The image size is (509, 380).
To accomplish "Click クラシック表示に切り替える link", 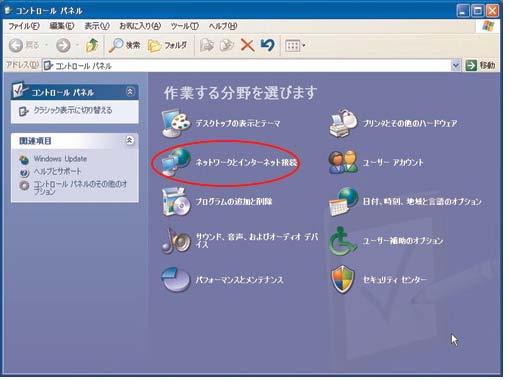I will click(73, 110).
